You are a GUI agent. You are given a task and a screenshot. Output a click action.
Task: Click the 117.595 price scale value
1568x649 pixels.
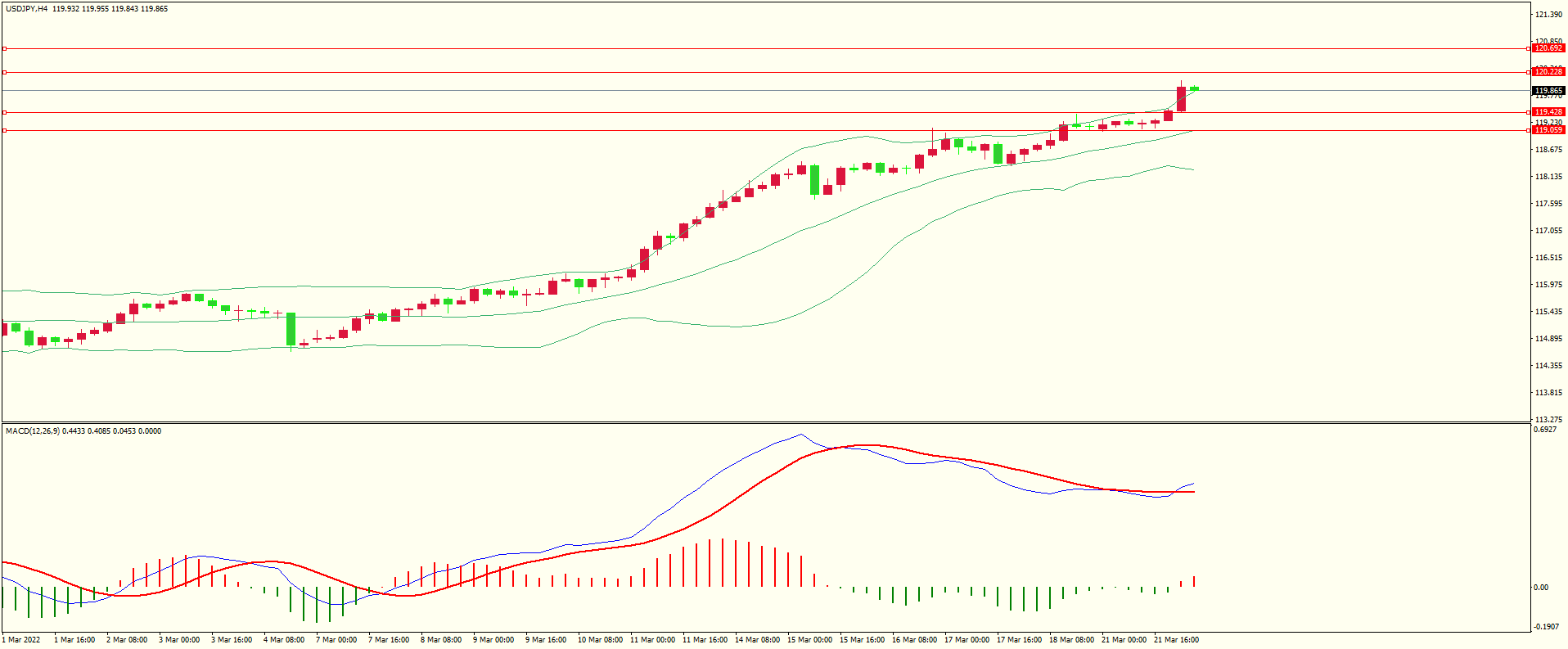click(1548, 204)
